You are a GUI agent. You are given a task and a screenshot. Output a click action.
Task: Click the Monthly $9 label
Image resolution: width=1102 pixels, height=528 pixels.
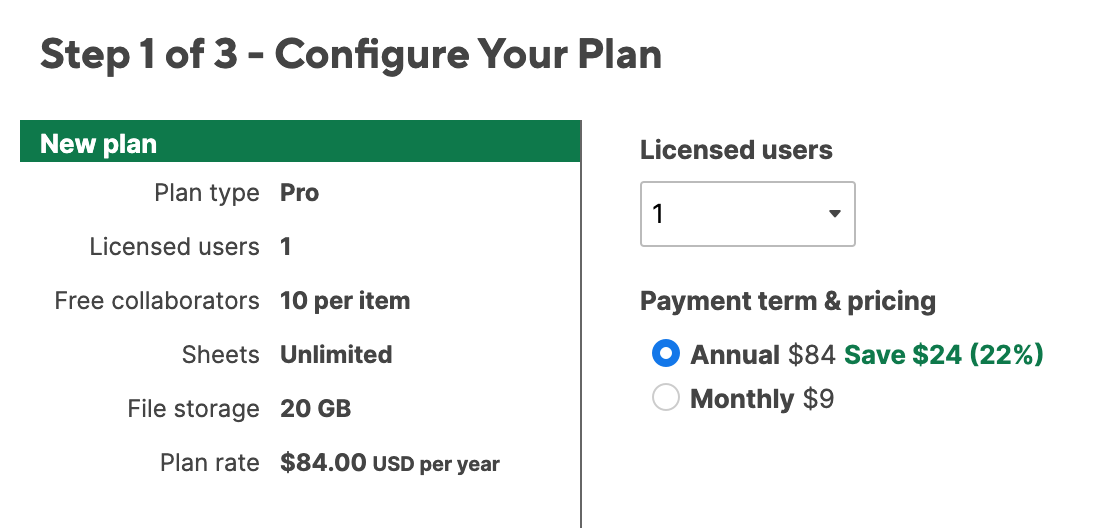[762, 399]
